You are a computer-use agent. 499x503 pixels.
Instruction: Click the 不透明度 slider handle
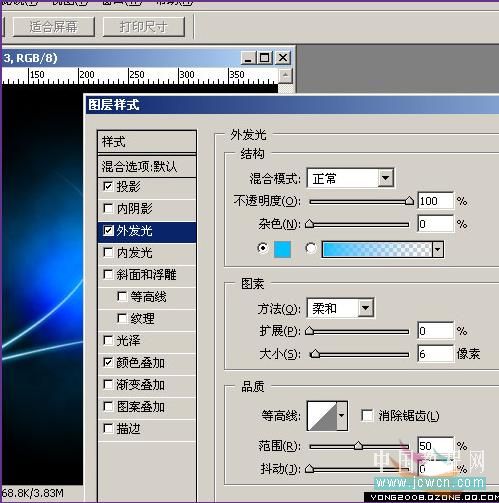(409, 201)
